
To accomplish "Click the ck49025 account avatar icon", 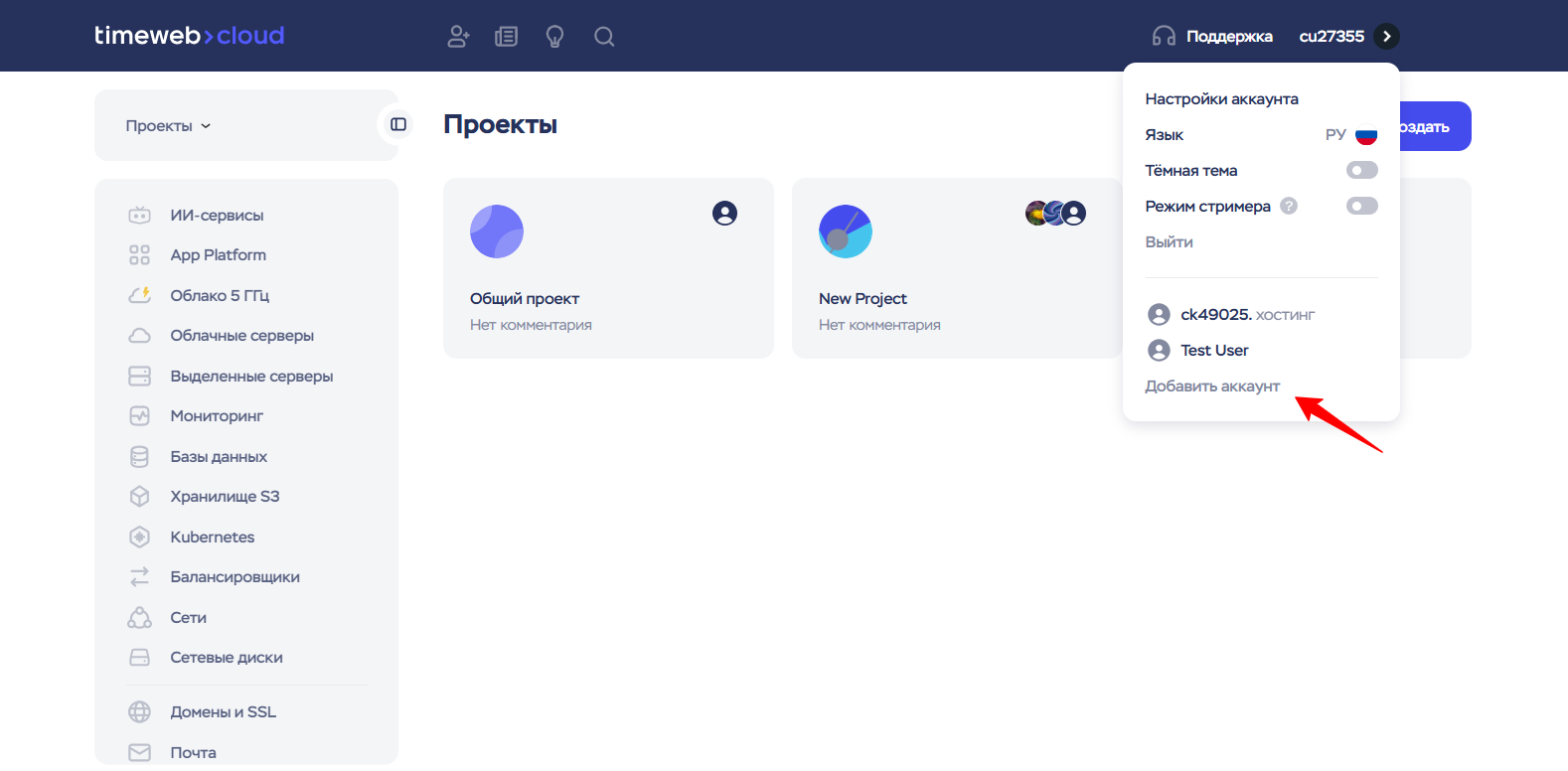I will coord(1159,315).
